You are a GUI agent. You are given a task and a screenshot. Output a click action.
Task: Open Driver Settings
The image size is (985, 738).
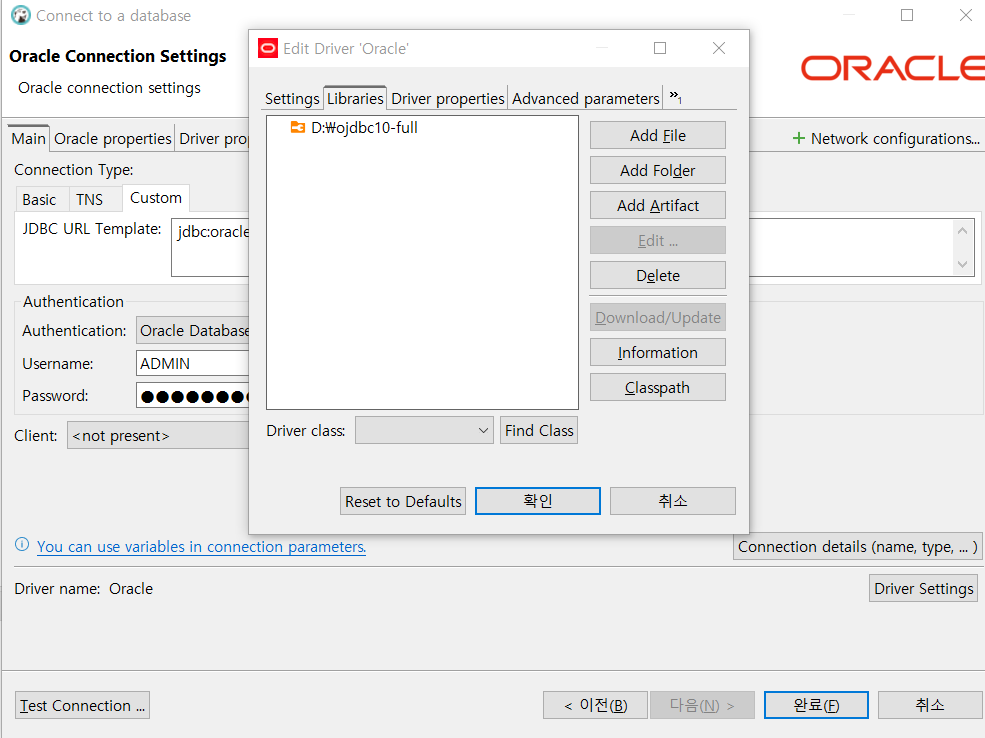click(923, 589)
